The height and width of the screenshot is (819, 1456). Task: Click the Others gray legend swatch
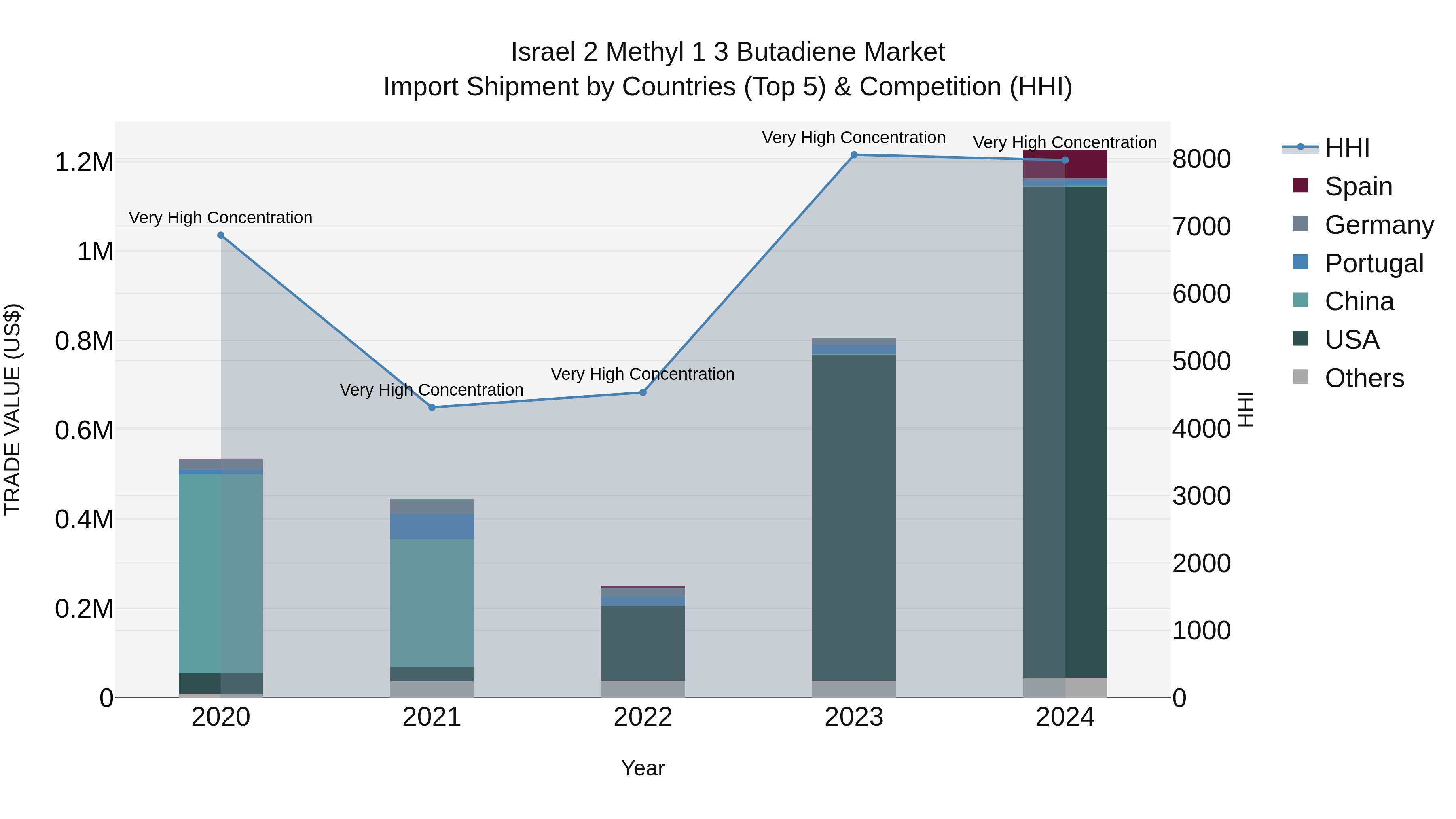(x=1301, y=377)
